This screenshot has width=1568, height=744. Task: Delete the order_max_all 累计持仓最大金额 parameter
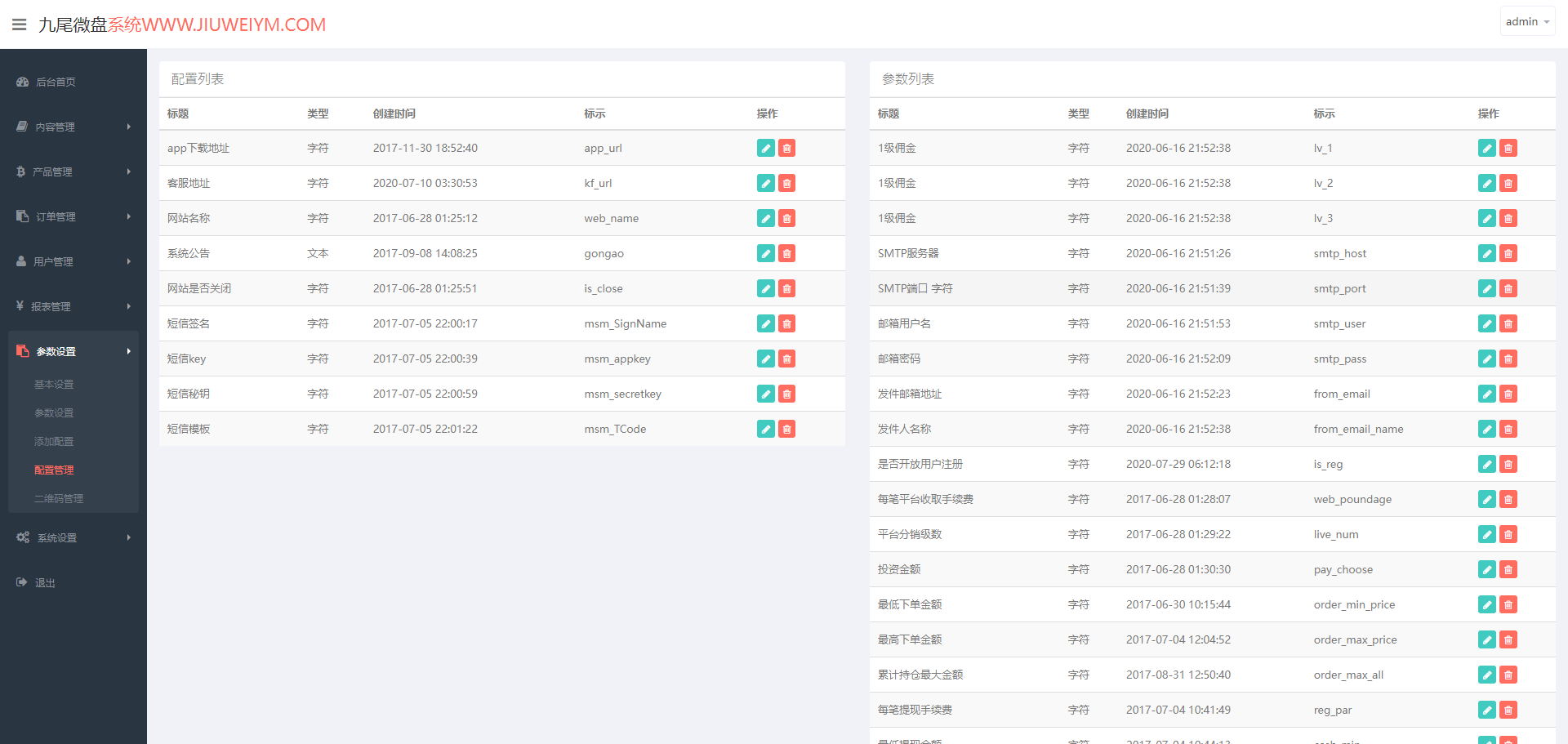click(x=1508, y=675)
